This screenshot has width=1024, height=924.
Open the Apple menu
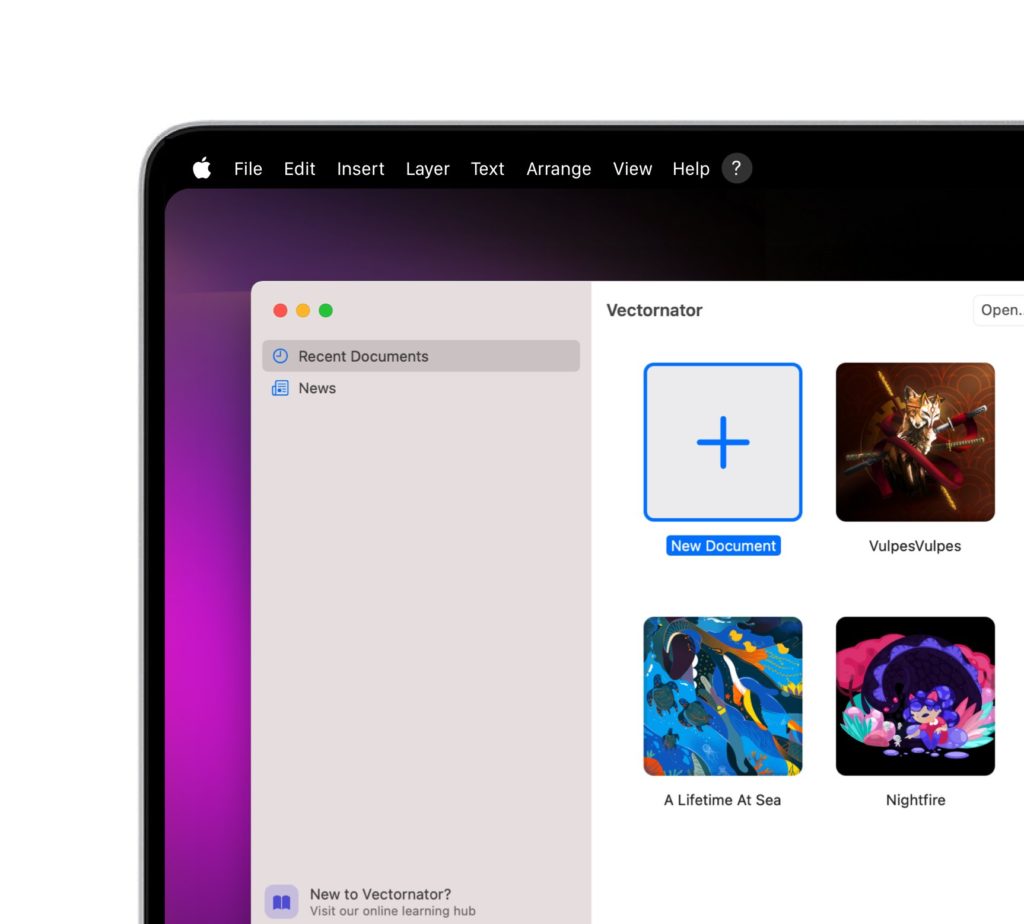click(x=202, y=168)
